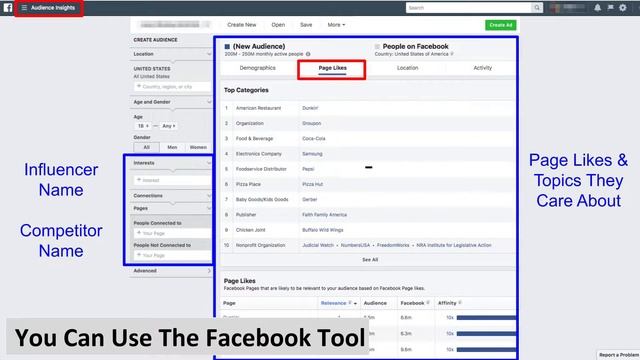The height and width of the screenshot is (360, 640).
Task: Open the Pizza Hut page link
Action: (x=312, y=184)
